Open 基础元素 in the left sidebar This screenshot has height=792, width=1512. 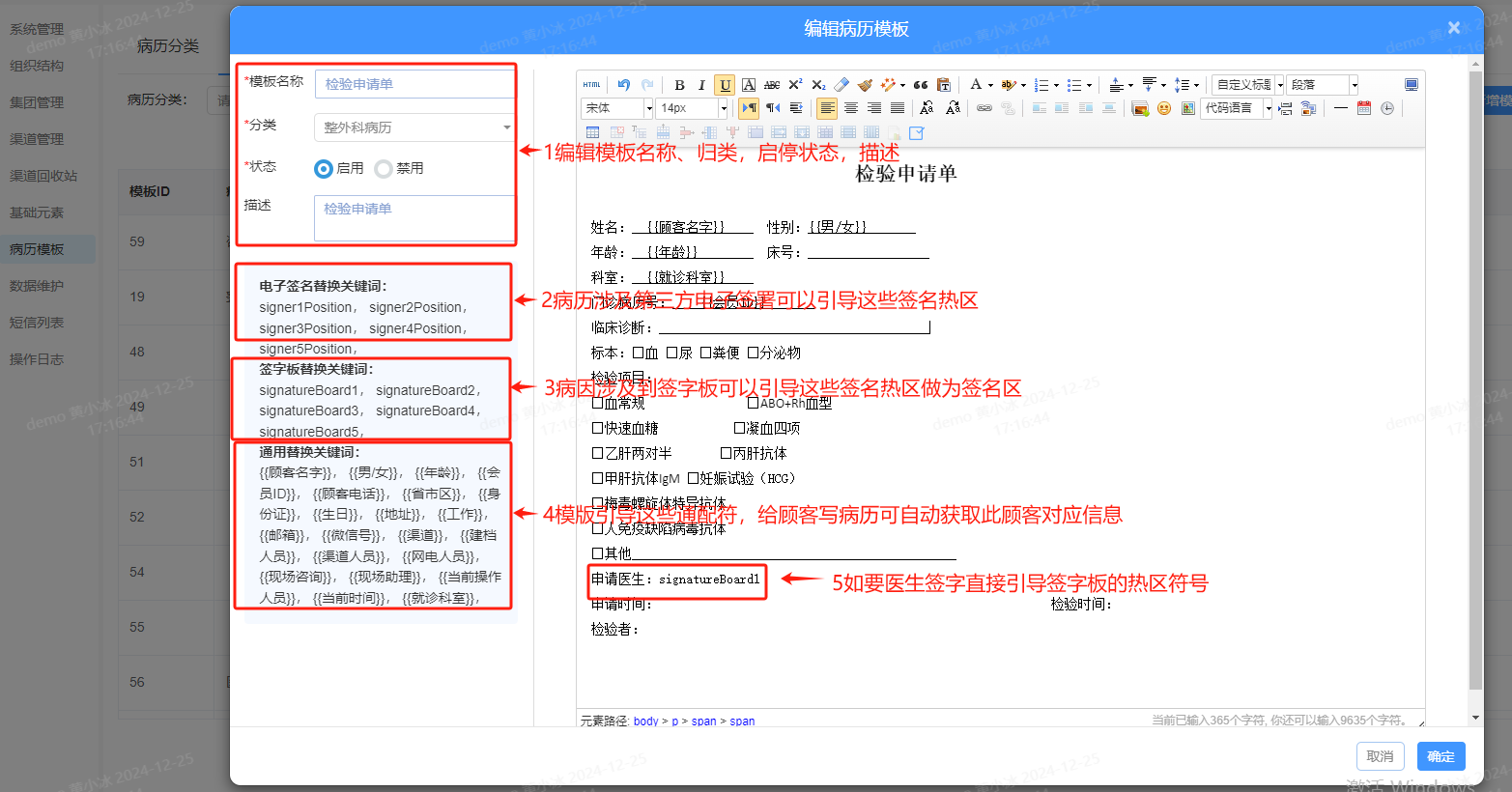tap(37, 212)
